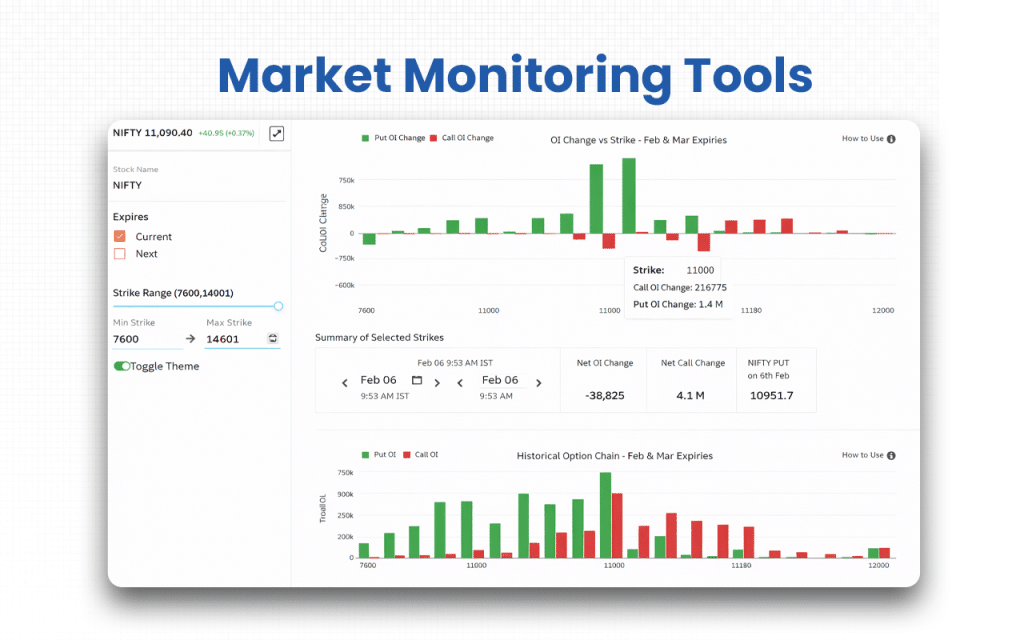The height and width of the screenshot is (640, 1024).
Task: Click the Strike Range slider handle
Action: 278,305
